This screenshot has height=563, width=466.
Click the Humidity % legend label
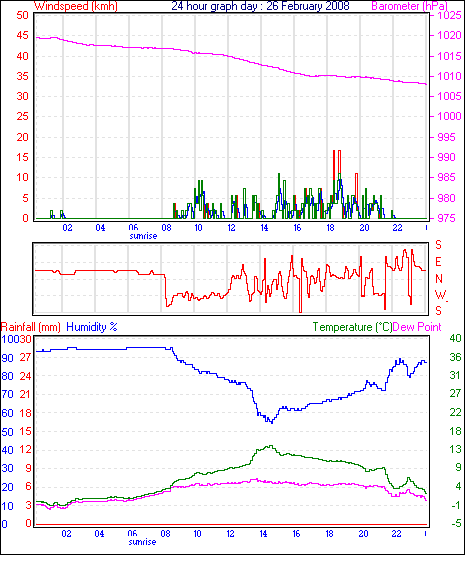pyautogui.click(x=92, y=327)
